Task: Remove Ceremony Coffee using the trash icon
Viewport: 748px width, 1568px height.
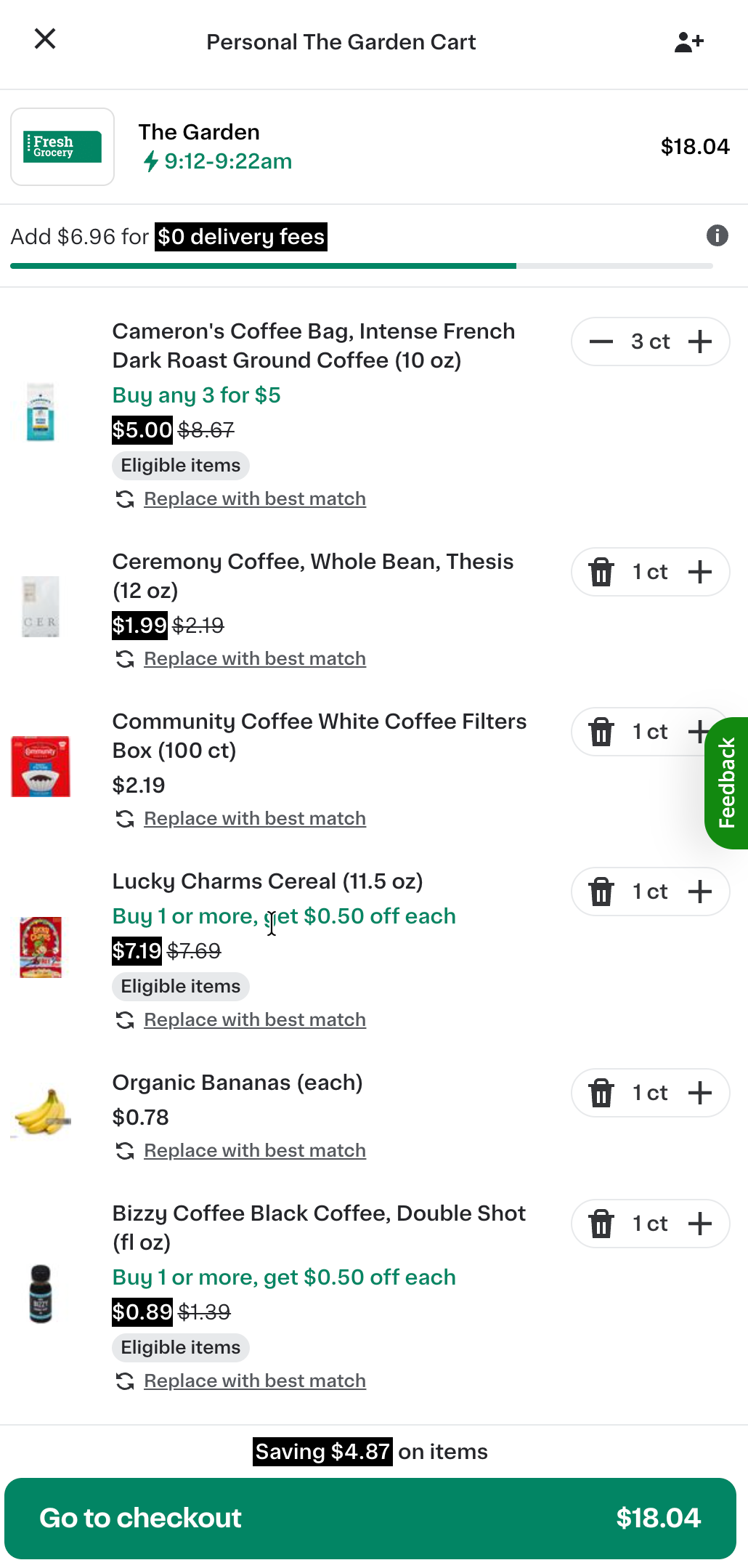Action: coord(601,572)
